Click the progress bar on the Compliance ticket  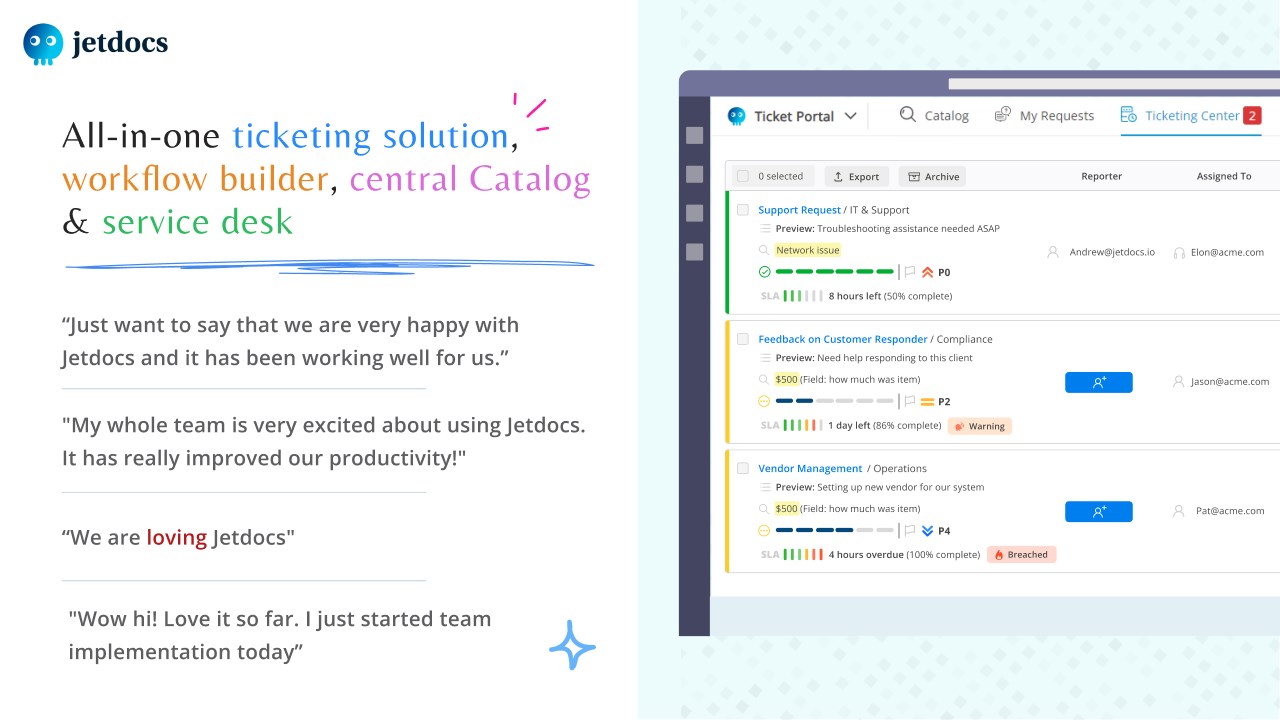click(x=835, y=401)
